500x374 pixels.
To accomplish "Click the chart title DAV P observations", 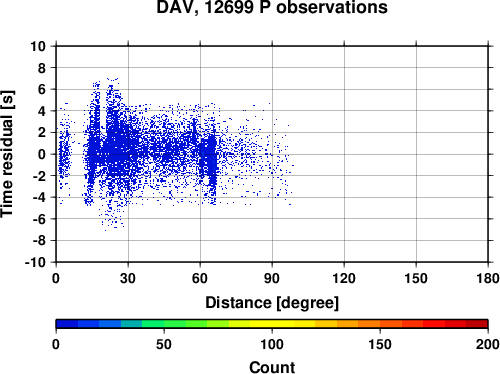I will [x=272, y=7].
